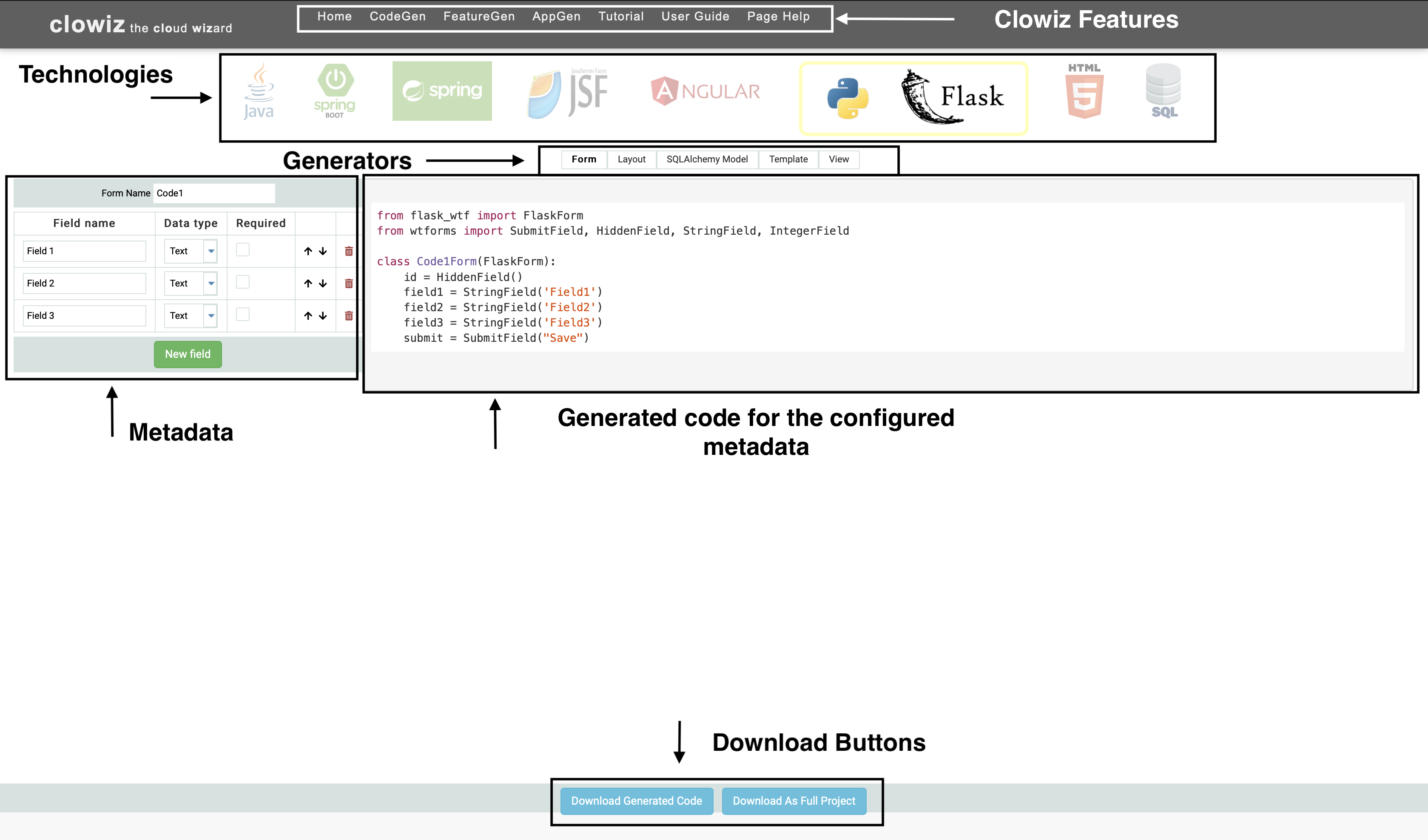Select the HTML5 technology icon
Screen dimensions: 1428x840
click(1084, 91)
